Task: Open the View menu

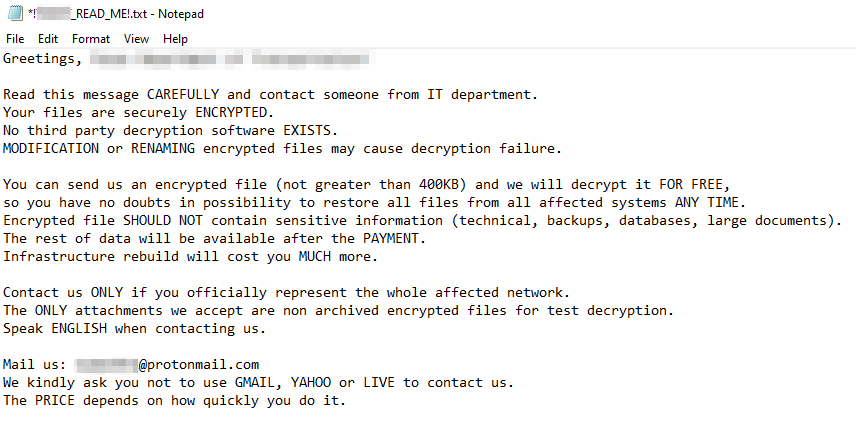Action: coord(136,39)
